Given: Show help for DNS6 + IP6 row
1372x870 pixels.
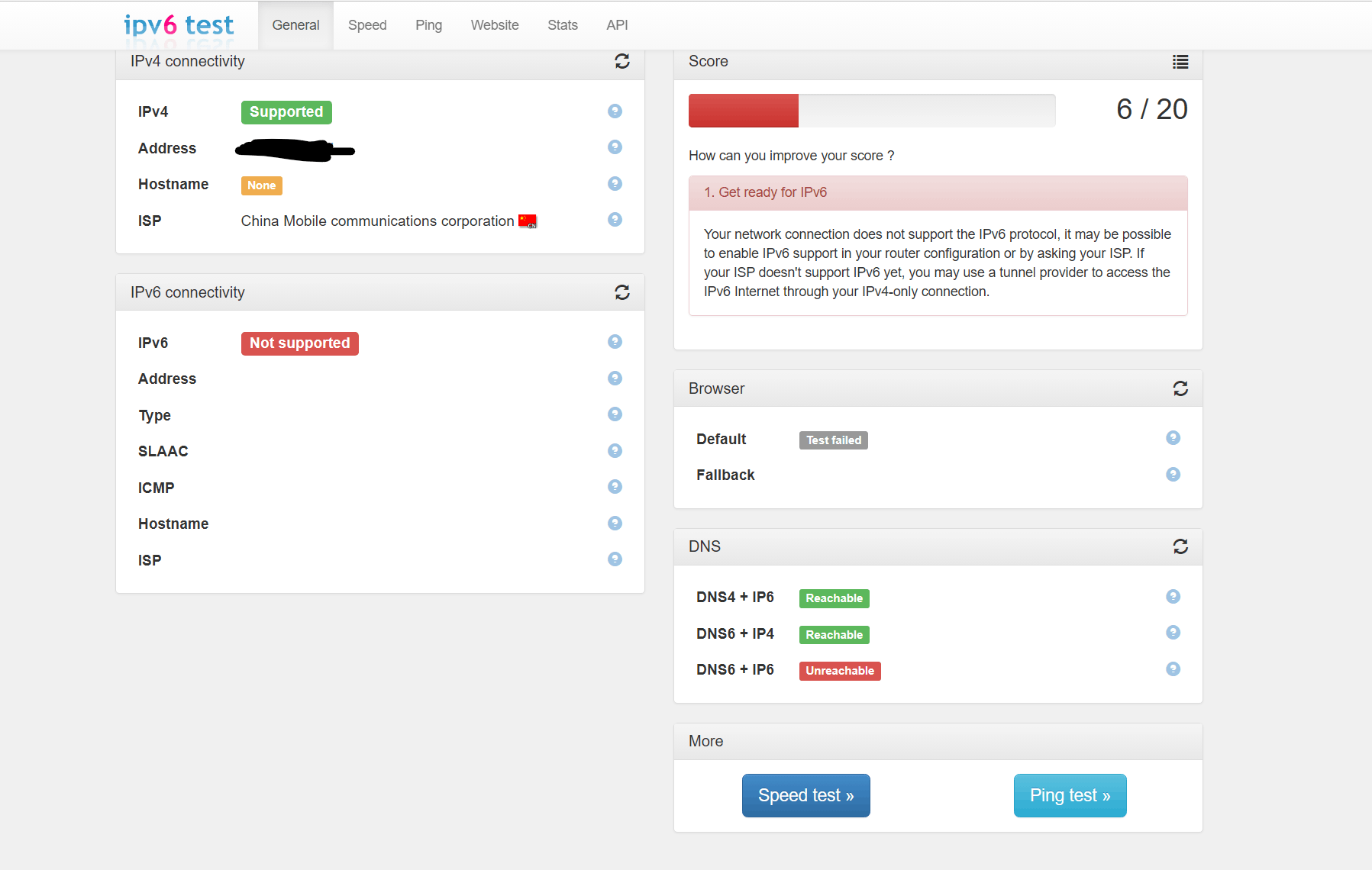Looking at the screenshot, I should [1173, 669].
